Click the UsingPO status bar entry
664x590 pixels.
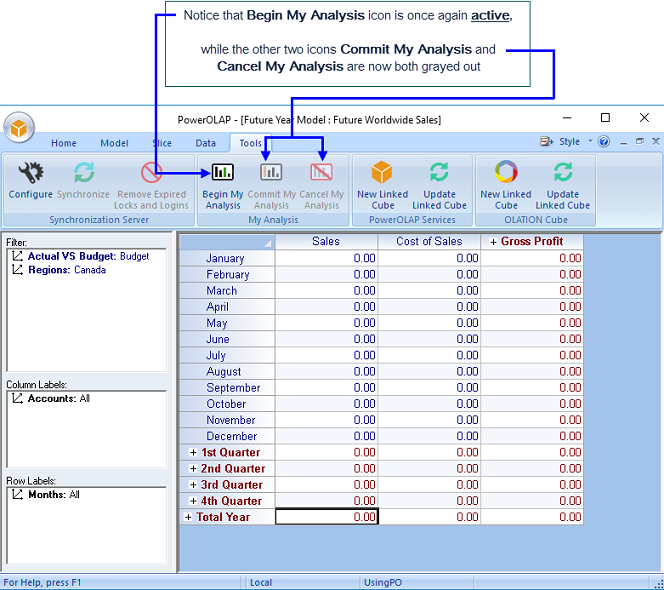tap(383, 582)
